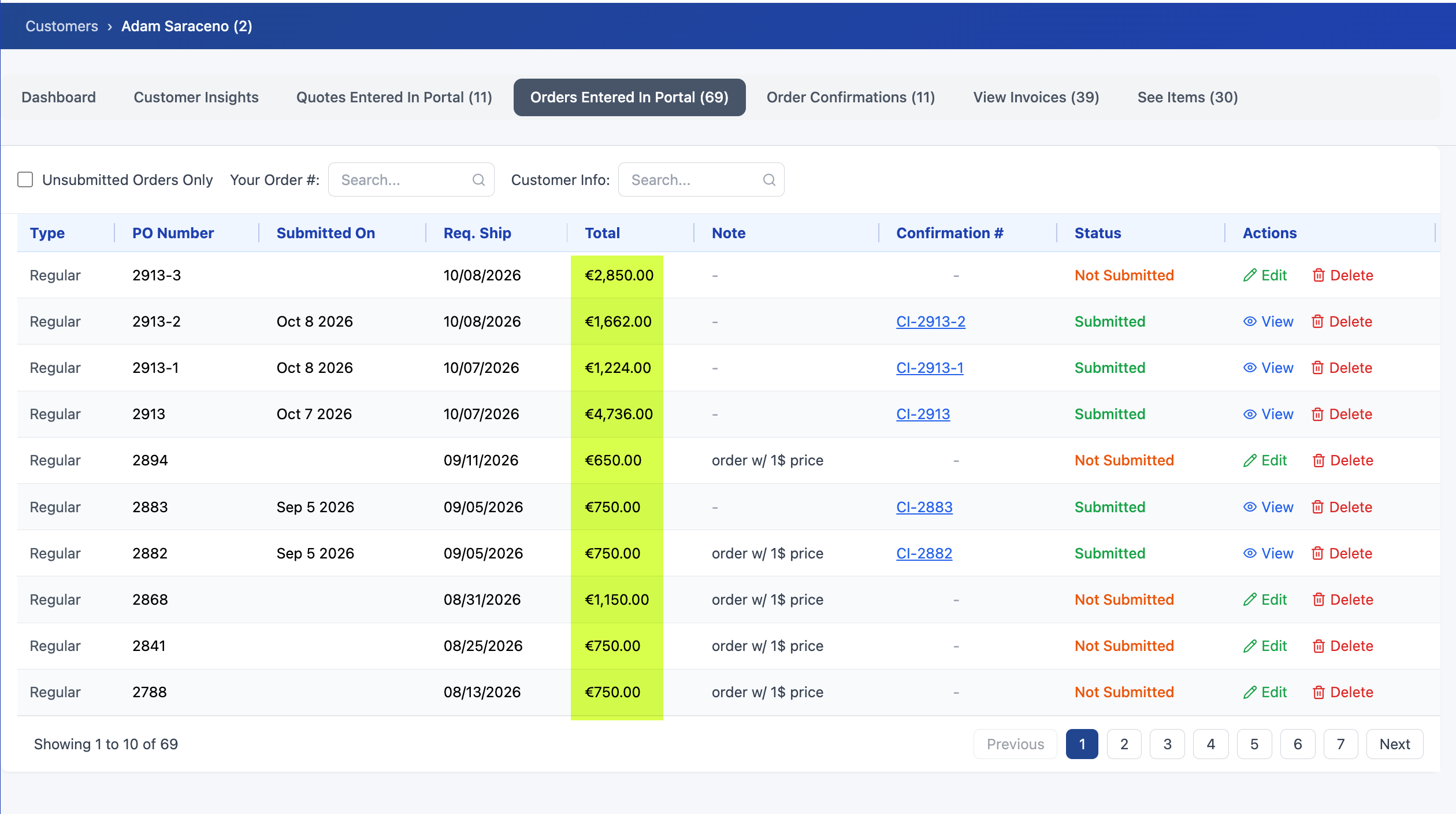This screenshot has width=1456, height=814.
Task: Click the trash Delete icon for PO 2894
Action: click(x=1318, y=460)
